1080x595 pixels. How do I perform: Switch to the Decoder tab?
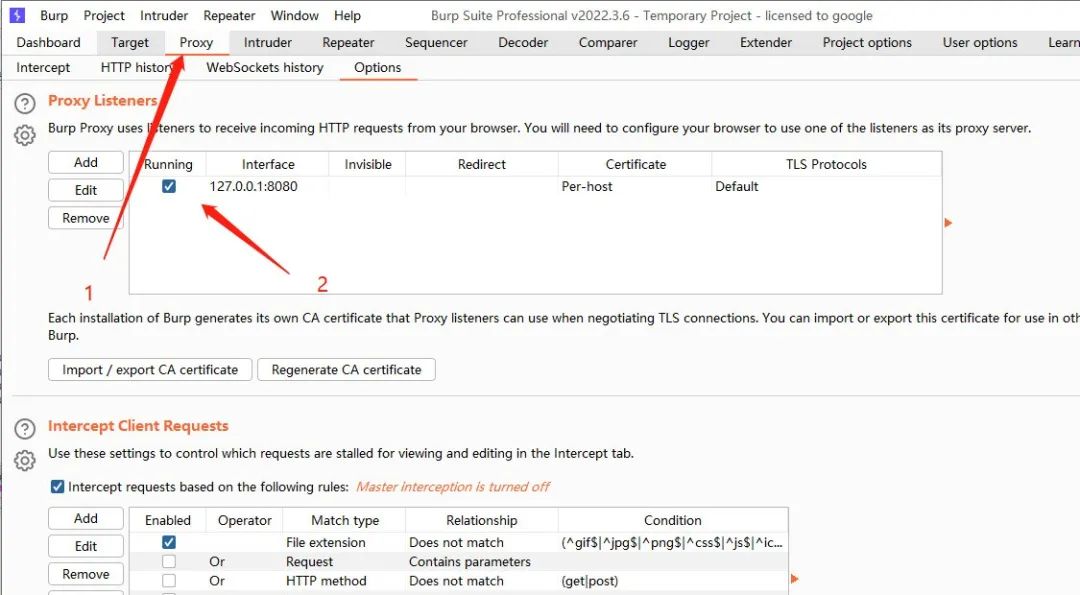523,43
